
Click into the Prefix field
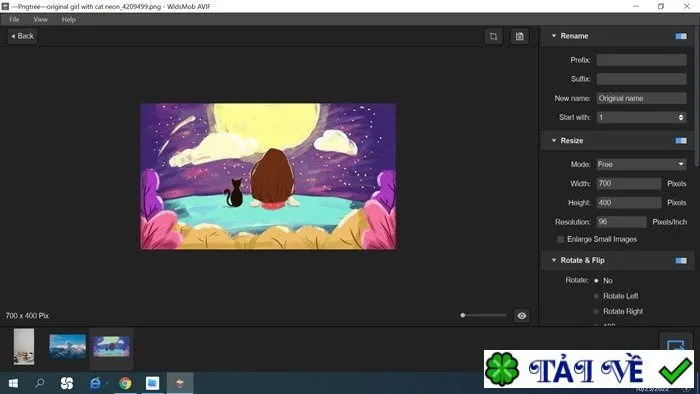[642, 60]
